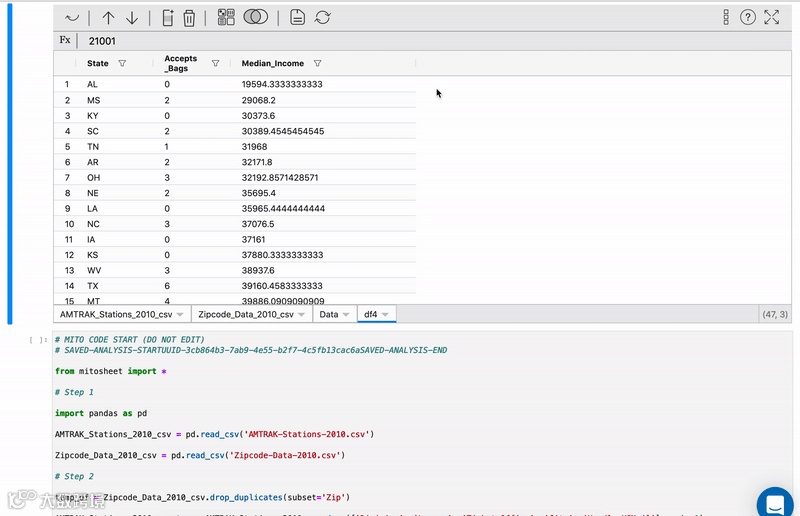Click income cell 37161
Viewport: 800px width, 516px height.
click(323, 239)
